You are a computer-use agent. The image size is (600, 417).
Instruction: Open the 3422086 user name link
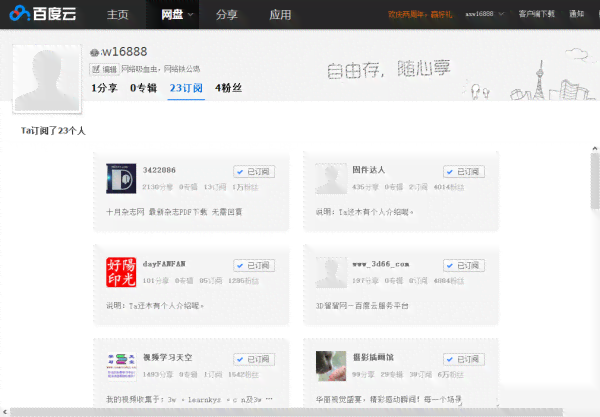(159, 170)
